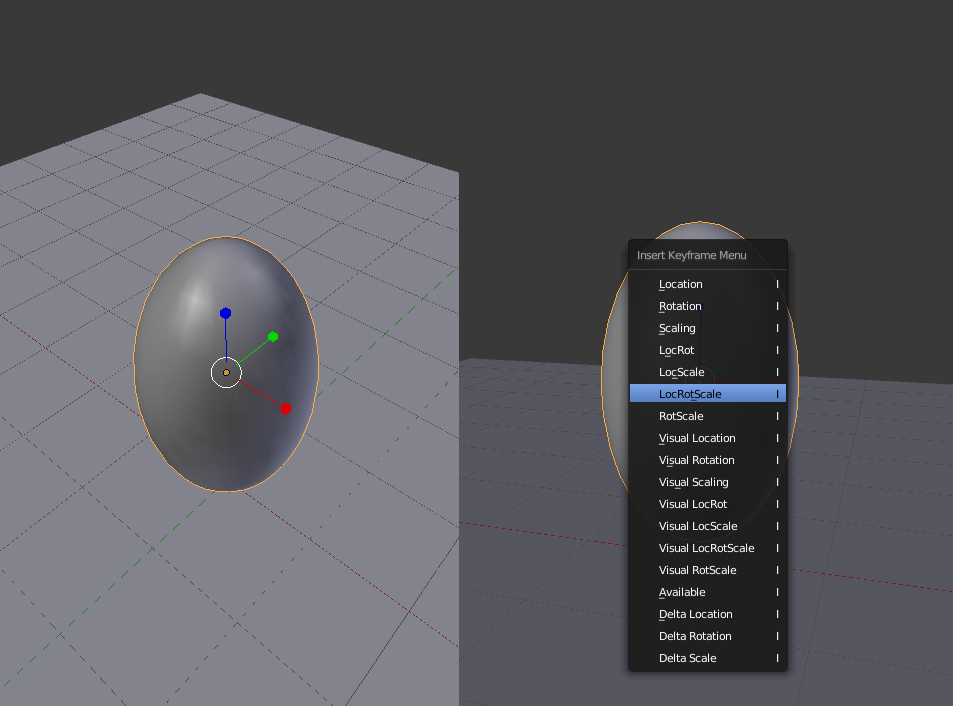Pick RotScale keying option
Image resolution: width=953 pixels, height=706 pixels.
tap(681, 416)
